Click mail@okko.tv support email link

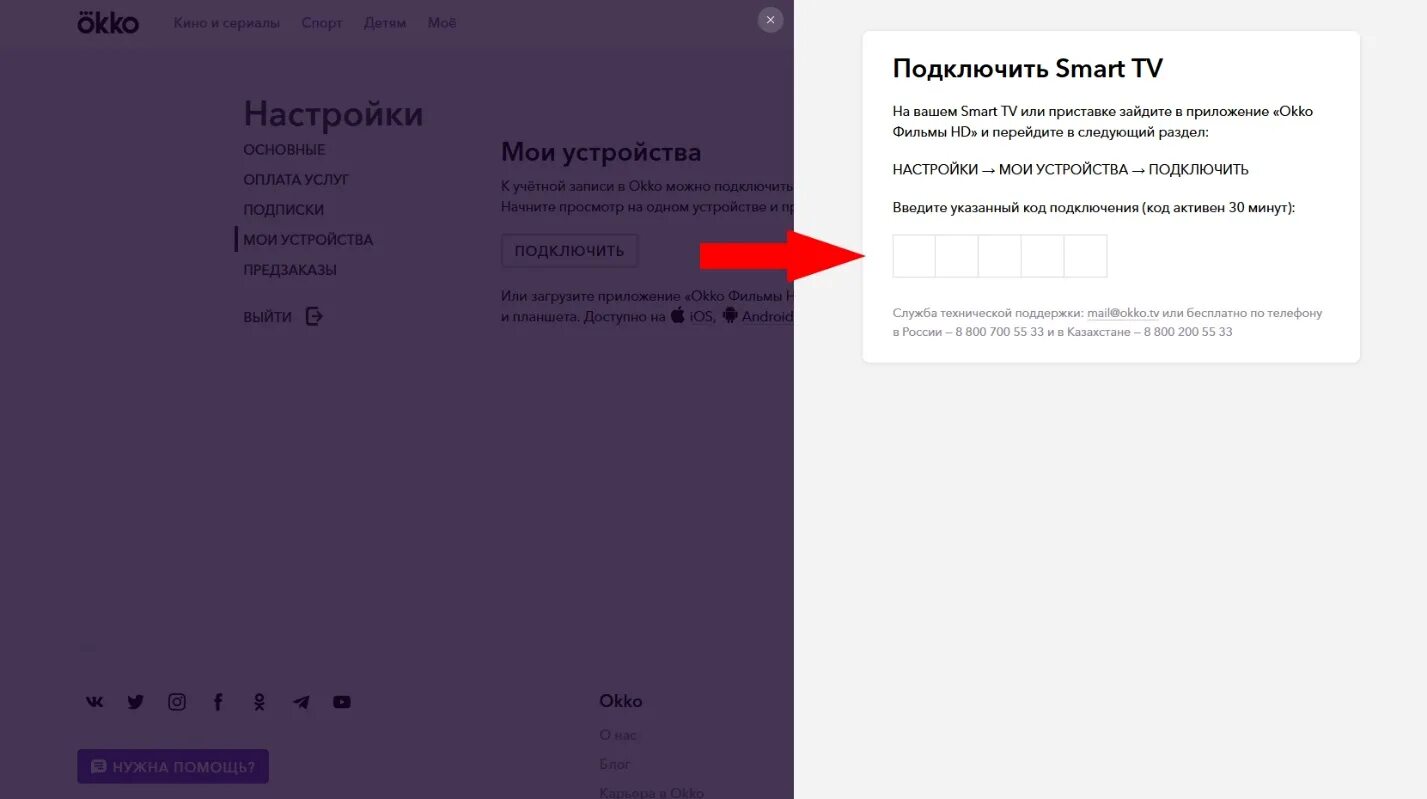(x=1123, y=313)
